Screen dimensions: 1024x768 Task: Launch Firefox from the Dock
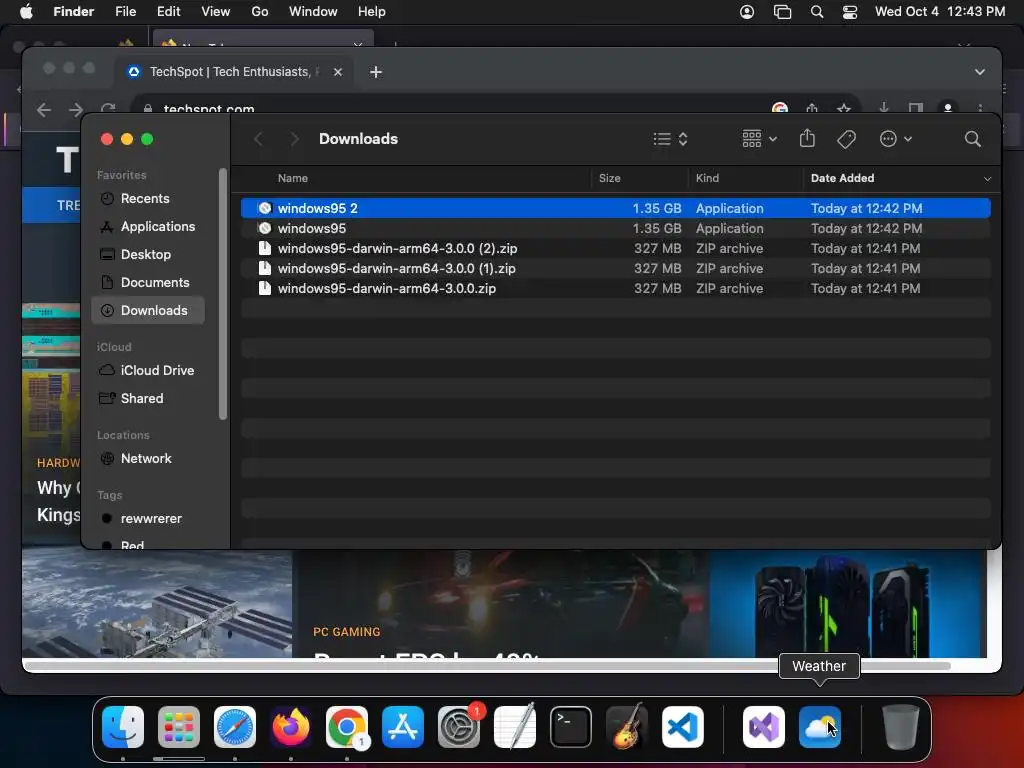291,727
